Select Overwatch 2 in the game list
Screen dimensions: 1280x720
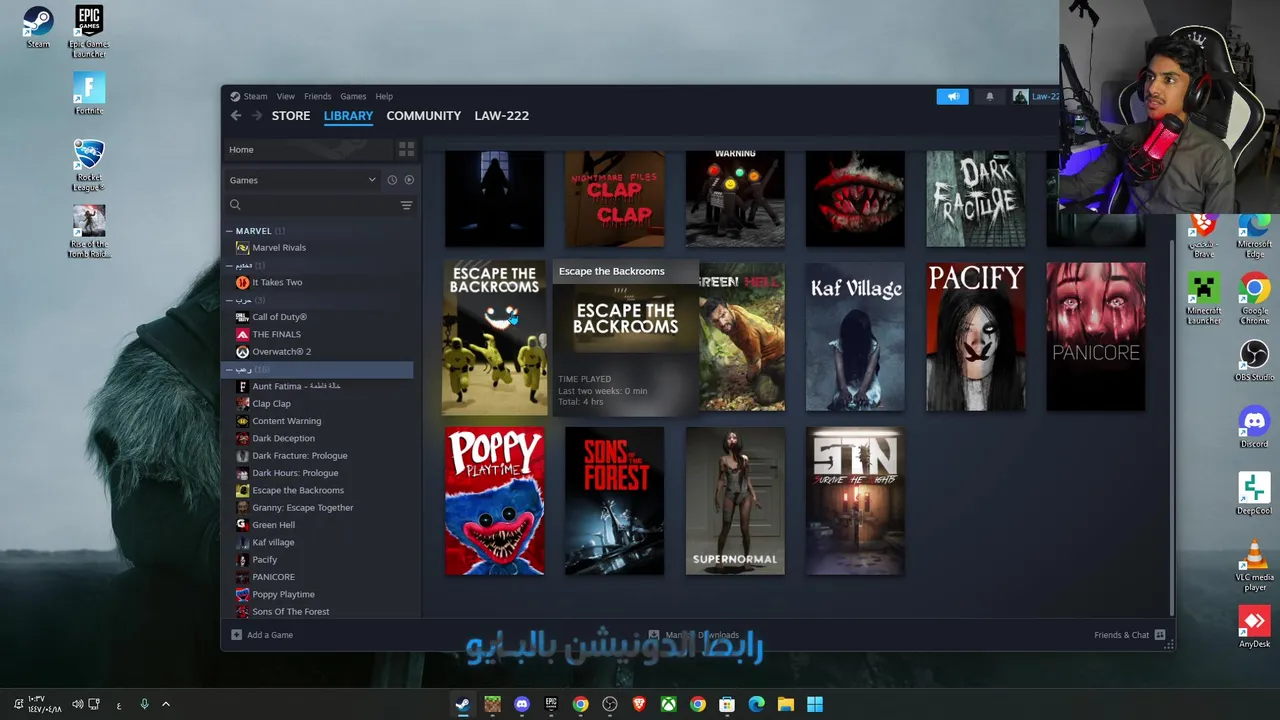click(281, 352)
